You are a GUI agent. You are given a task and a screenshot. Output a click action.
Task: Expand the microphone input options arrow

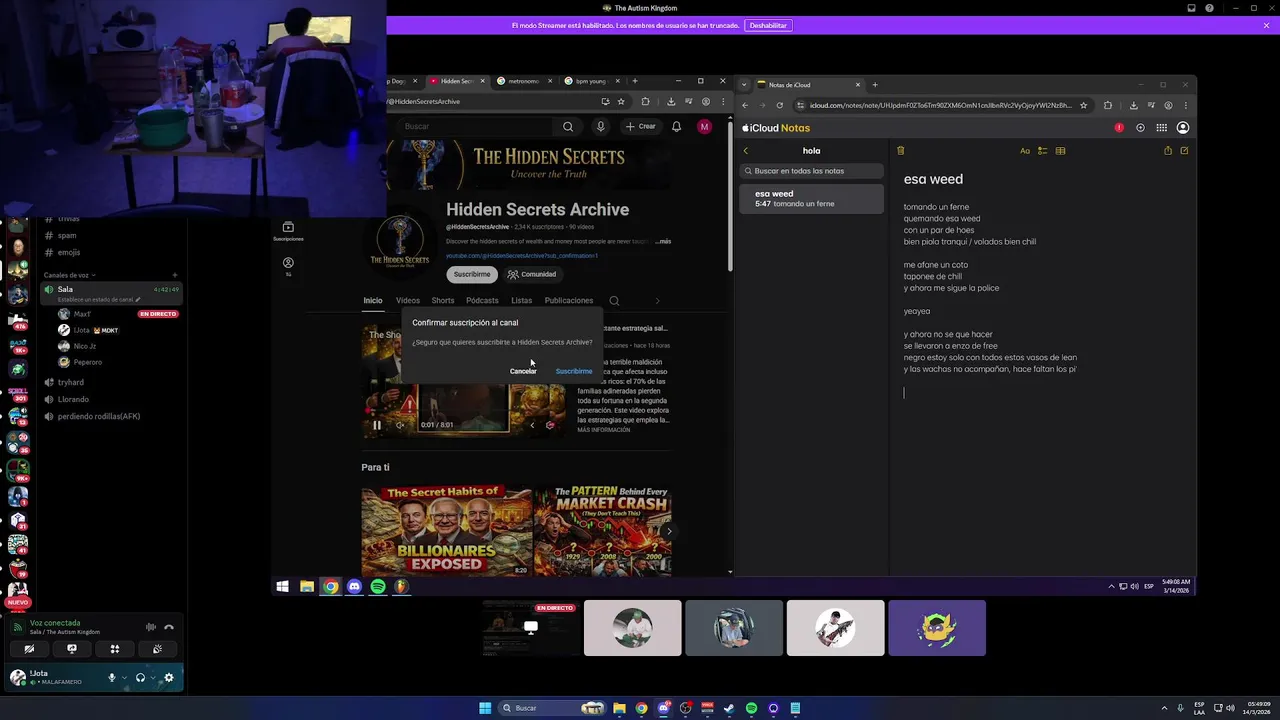[124, 678]
